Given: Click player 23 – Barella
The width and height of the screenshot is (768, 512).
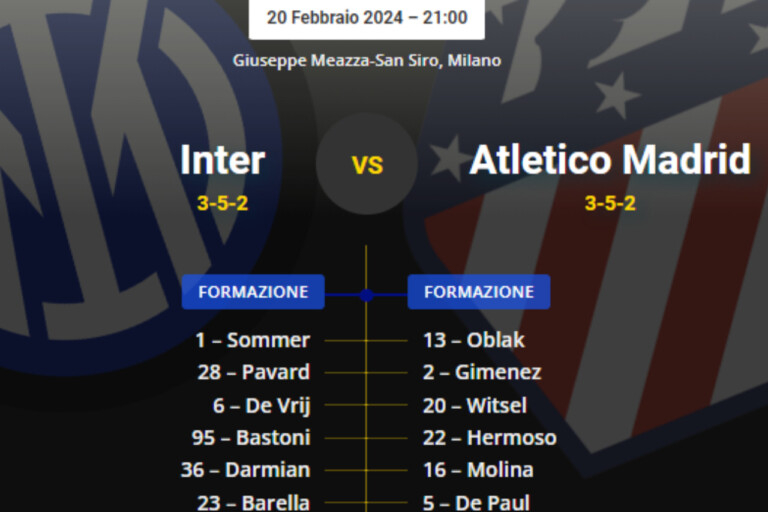Looking at the screenshot, I should click(253, 502).
